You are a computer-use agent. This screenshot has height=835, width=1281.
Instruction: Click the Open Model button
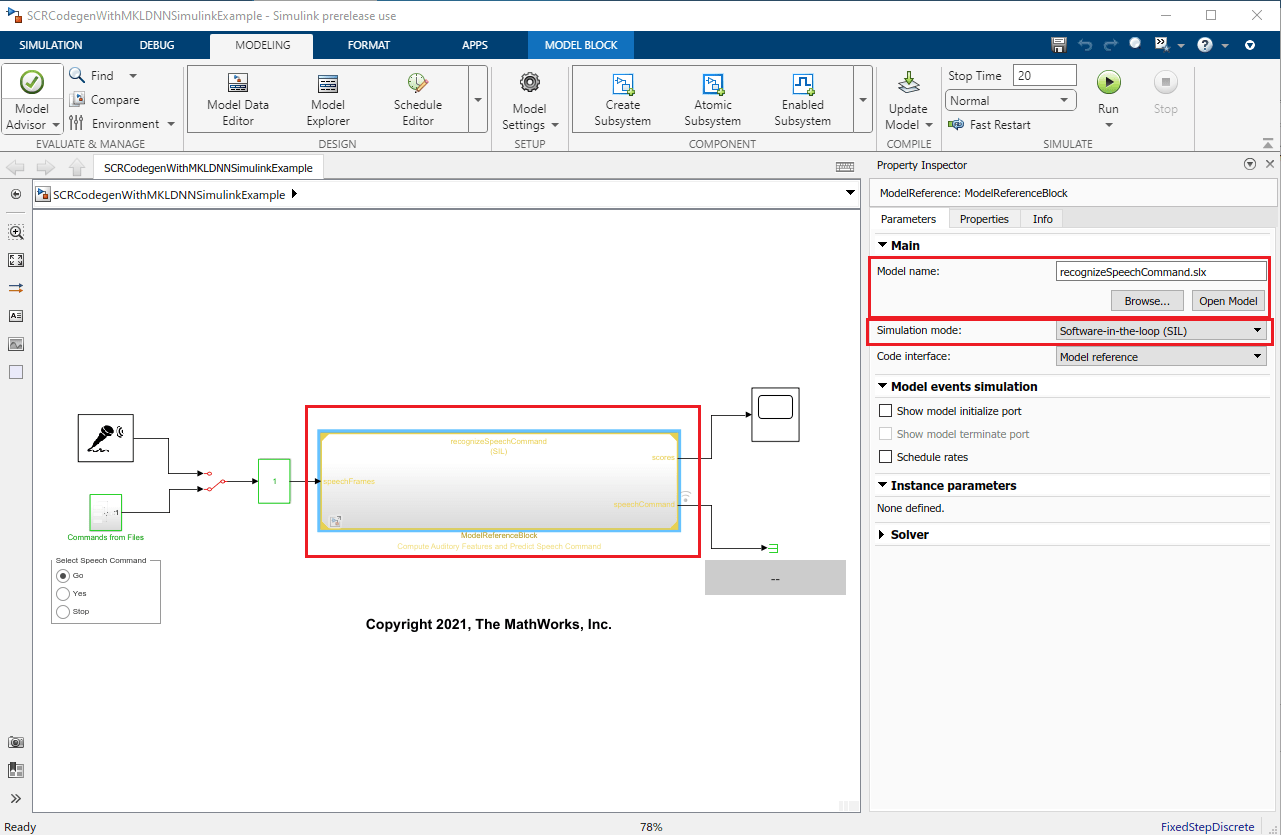[x=1228, y=301]
